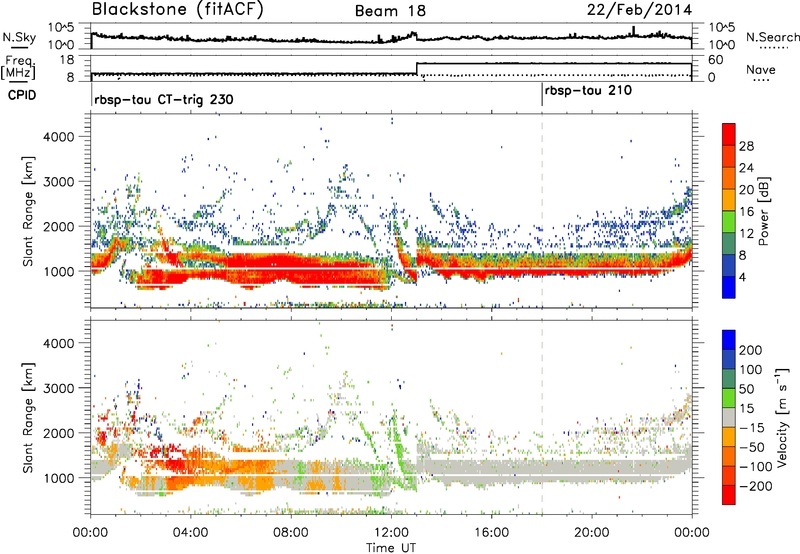Viewport: 800px width, 554px height.
Task: Click the "2000" tick of the power panel
Action: point(58,226)
